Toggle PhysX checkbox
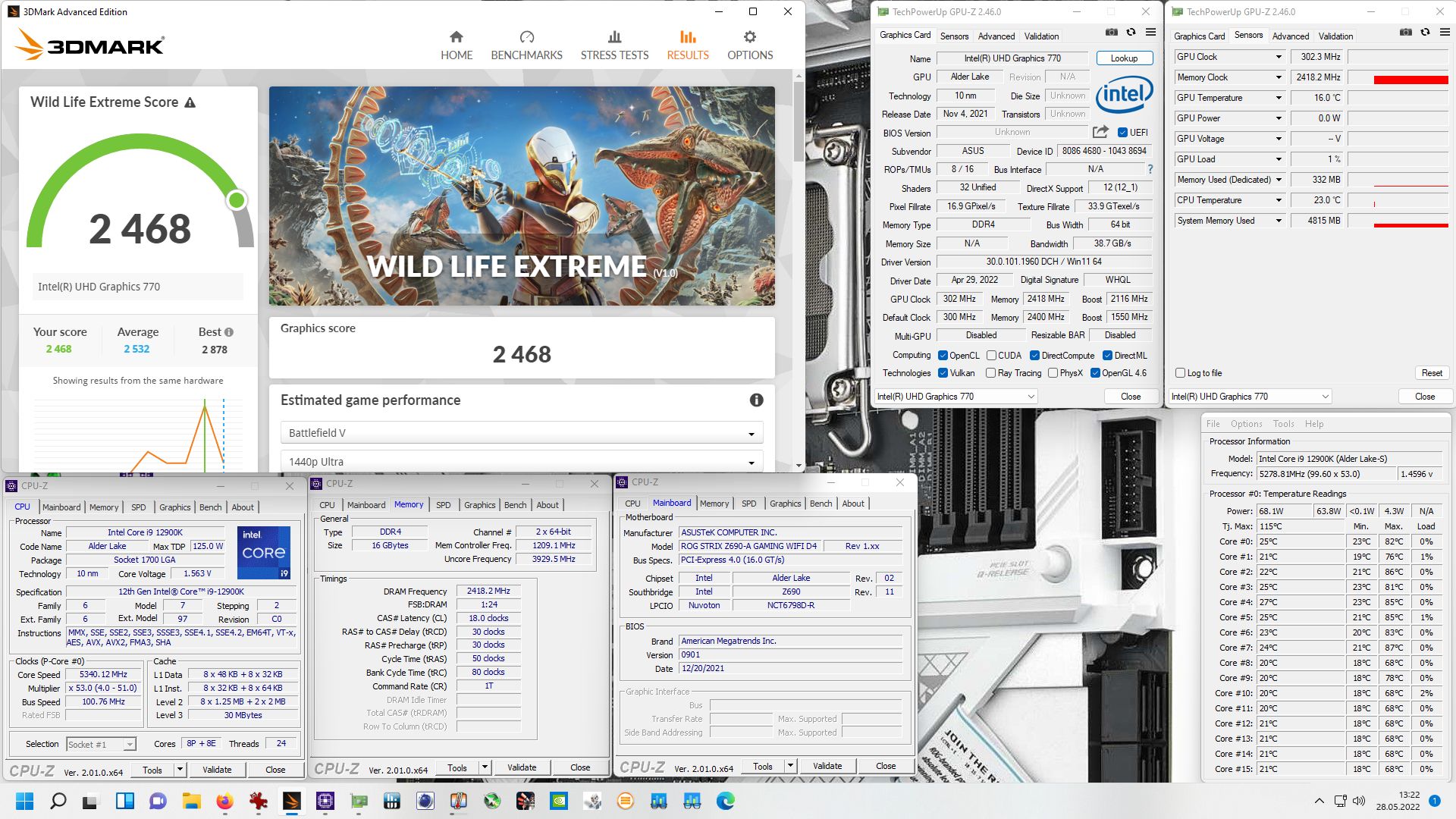 click(x=1053, y=373)
